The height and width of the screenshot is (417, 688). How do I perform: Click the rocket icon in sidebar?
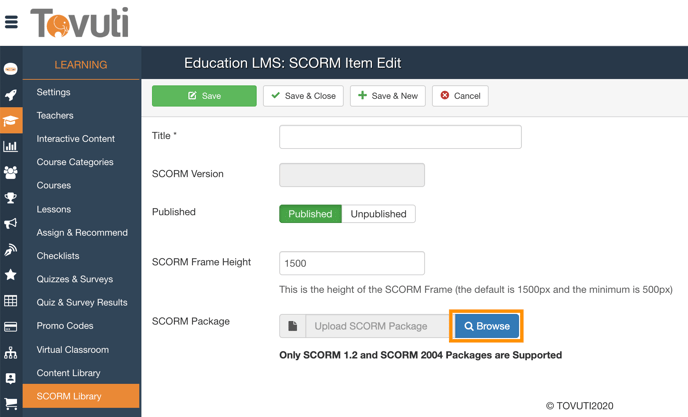coord(11,95)
